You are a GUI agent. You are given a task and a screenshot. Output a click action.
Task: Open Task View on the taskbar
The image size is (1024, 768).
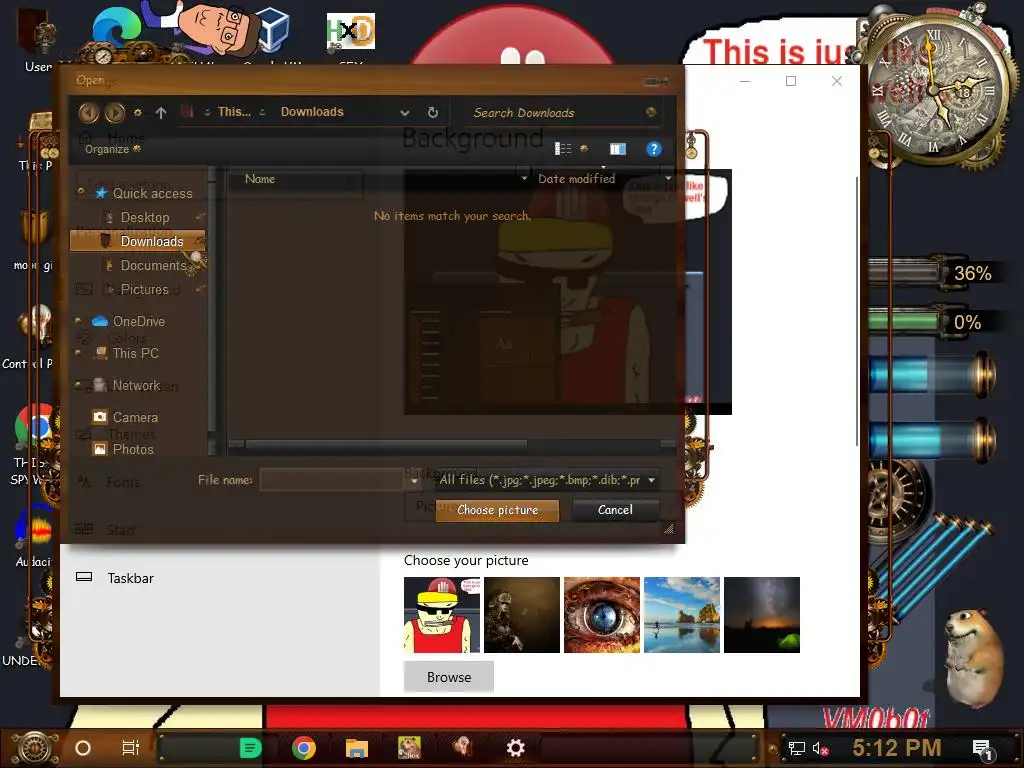tap(131, 748)
